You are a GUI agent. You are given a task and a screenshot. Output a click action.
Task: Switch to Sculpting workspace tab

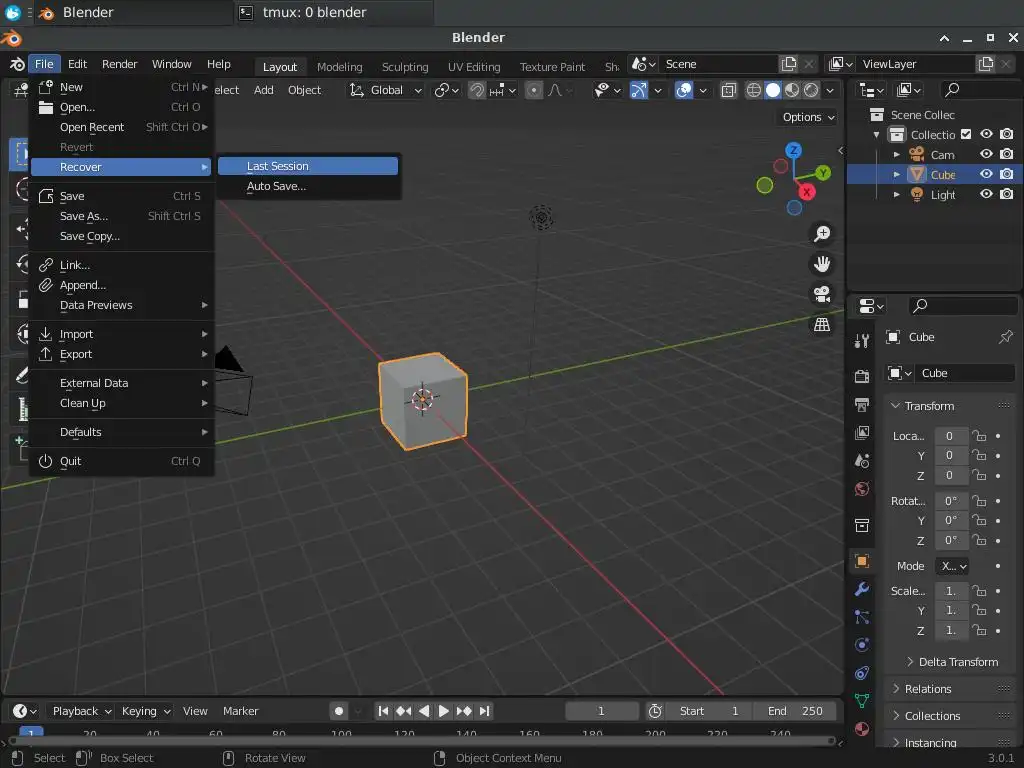[x=405, y=67]
